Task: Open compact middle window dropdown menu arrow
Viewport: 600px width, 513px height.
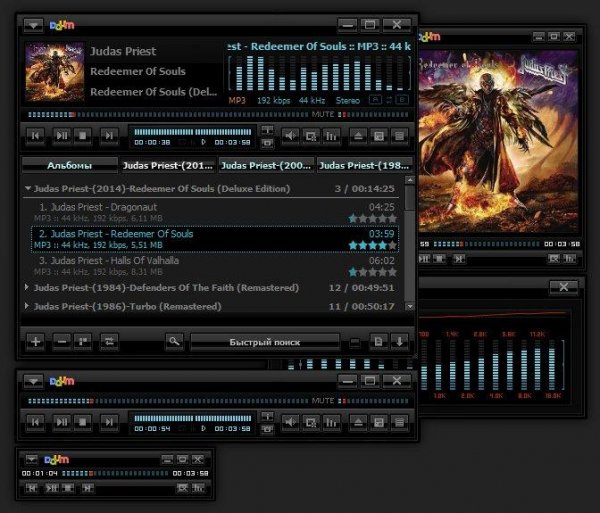Action: (x=33, y=381)
